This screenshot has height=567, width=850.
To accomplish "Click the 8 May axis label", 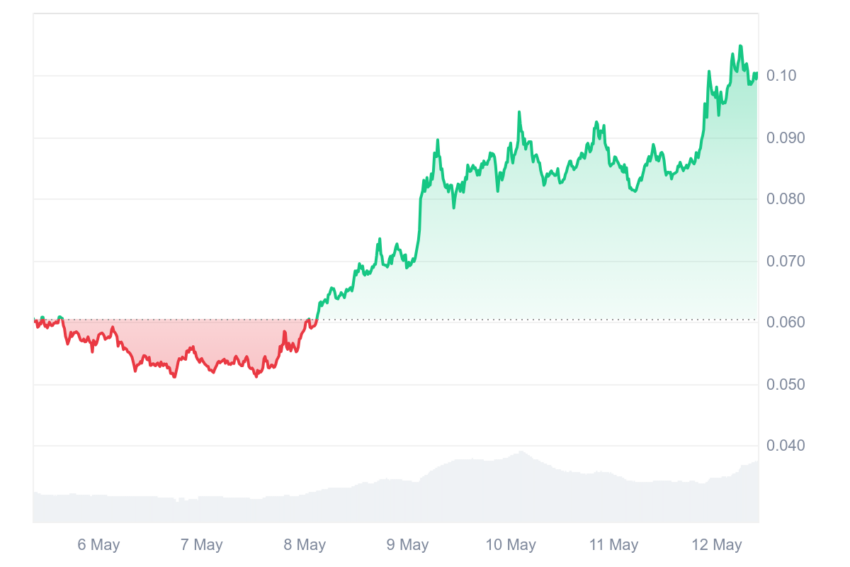I will pyautogui.click(x=304, y=544).
